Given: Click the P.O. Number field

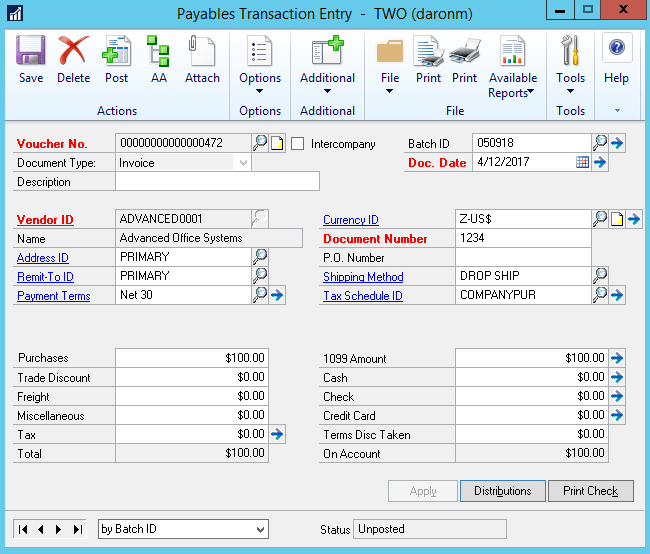Looking at the screenshot, I should pos(523,257).
